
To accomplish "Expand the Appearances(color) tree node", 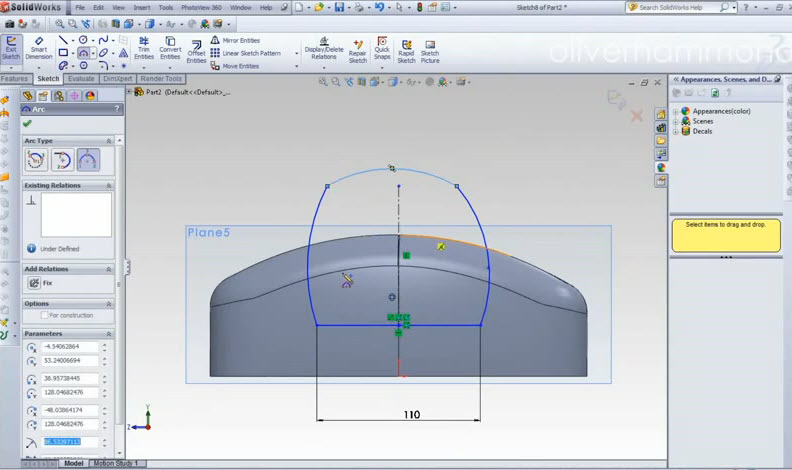I will tap(676, 111).
